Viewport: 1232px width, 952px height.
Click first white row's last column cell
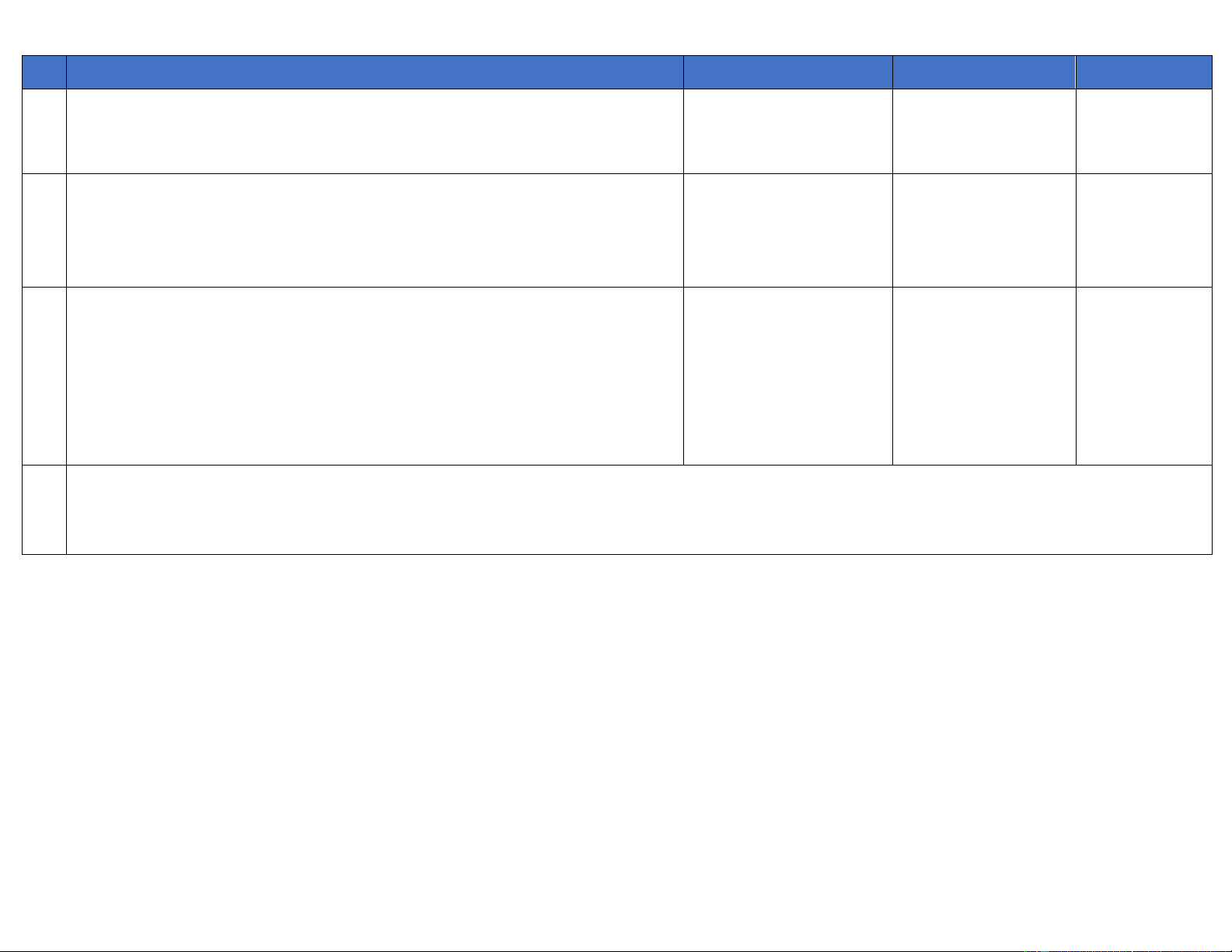(1143, 131)
